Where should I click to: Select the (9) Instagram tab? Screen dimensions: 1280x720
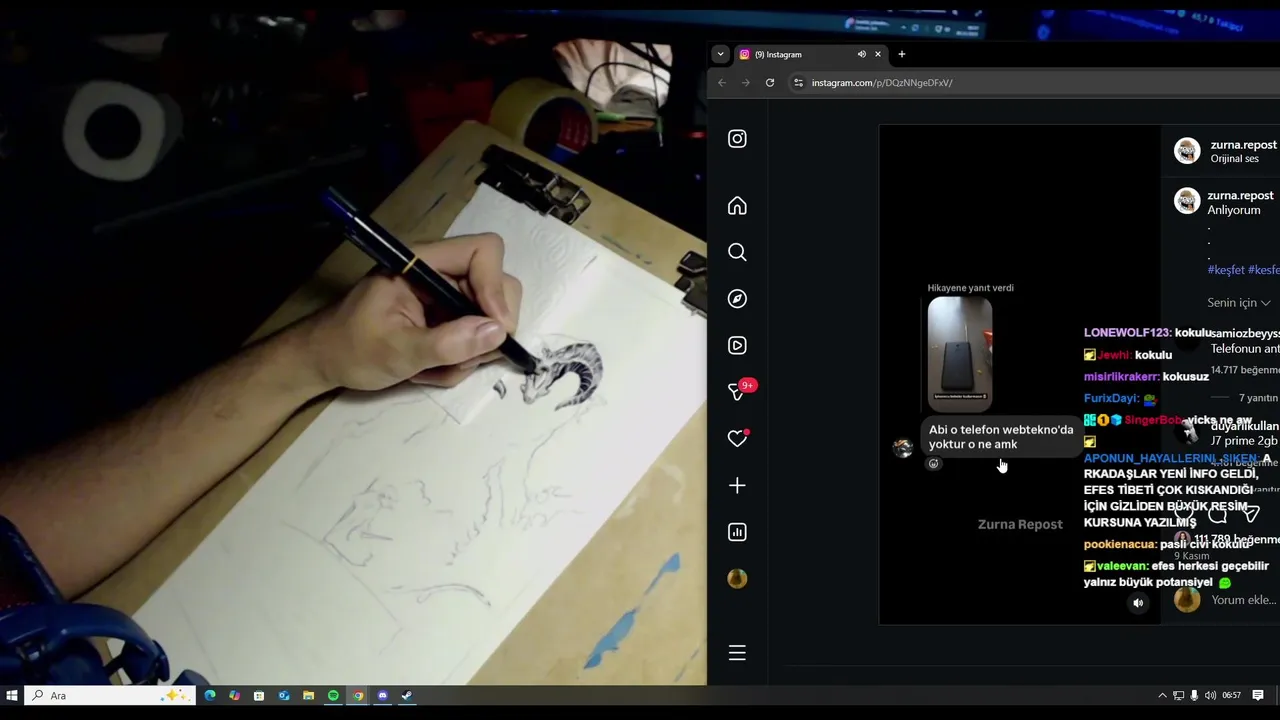point(810,54)
